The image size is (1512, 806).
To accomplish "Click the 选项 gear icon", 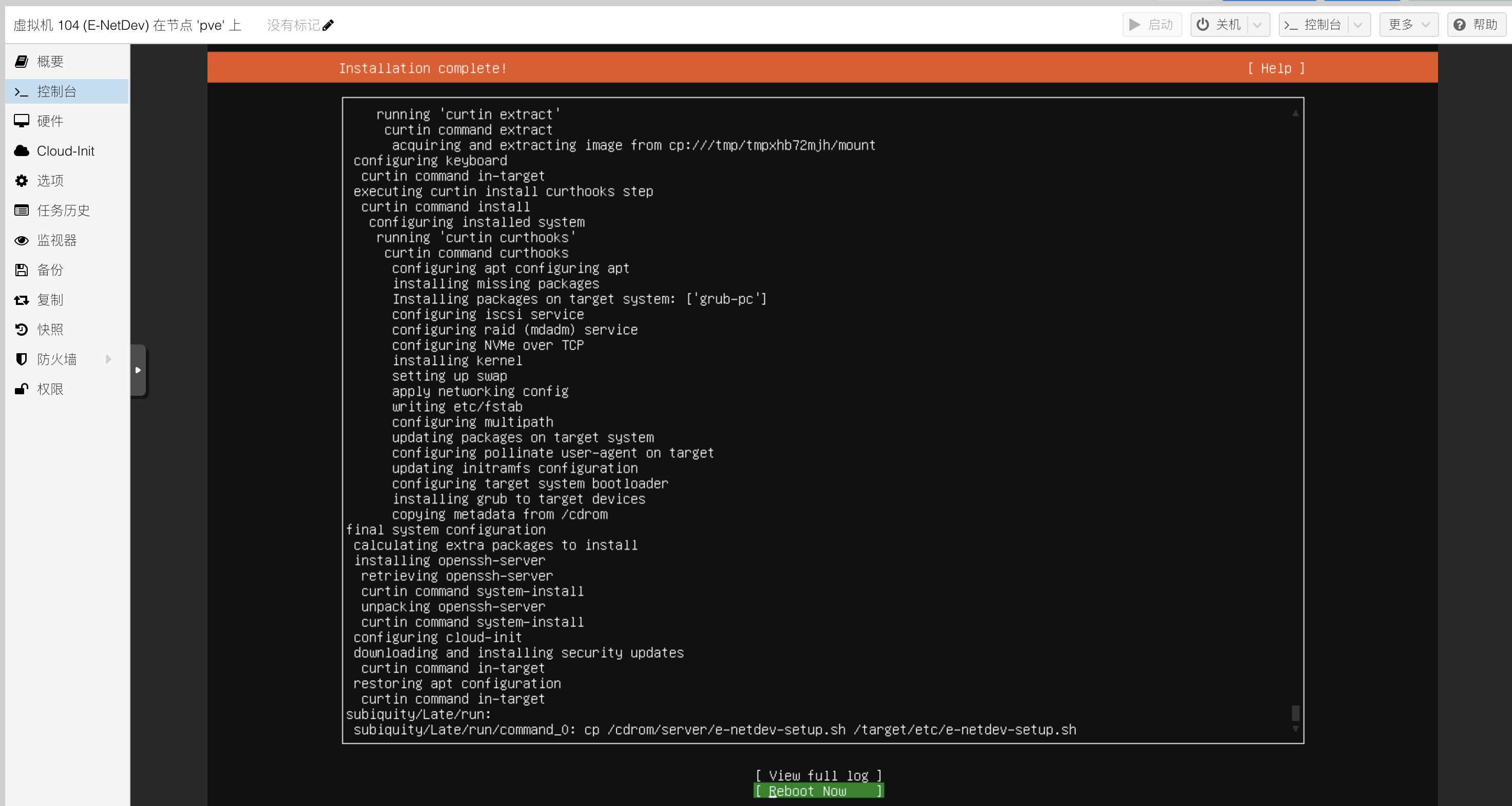I will click(x=22, y=181).
